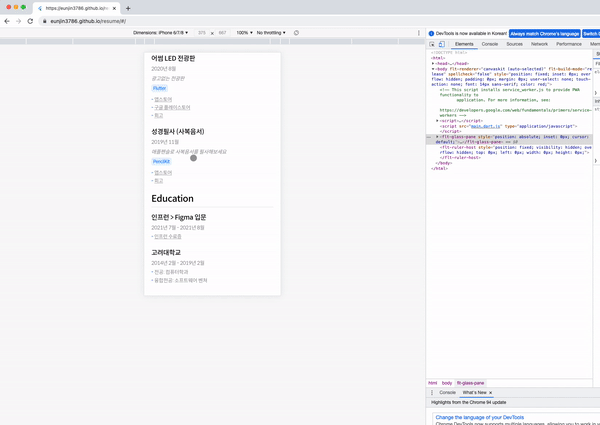The height and width of the screenshot is (425, 600).
Task: Close the eunjin3786.github.io browser tab
Action: tap(114, 8)
